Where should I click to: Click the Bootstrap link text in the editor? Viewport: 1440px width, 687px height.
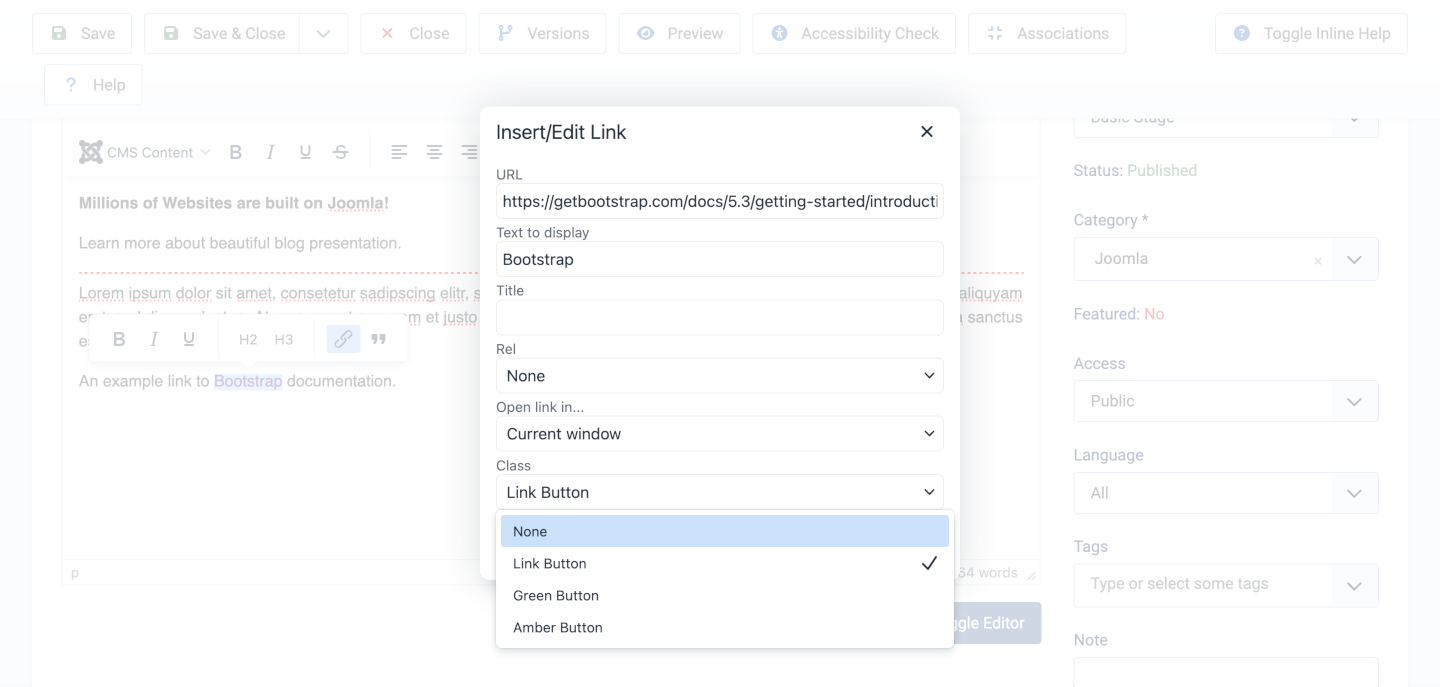click(x=248, y=381)
